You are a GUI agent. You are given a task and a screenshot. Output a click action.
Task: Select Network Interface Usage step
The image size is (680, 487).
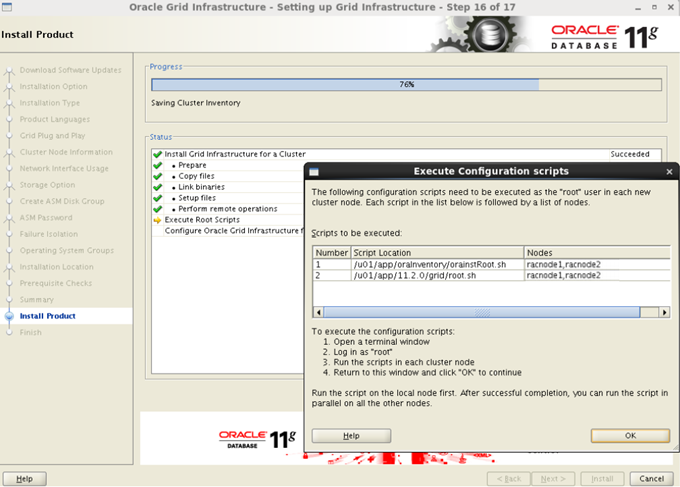pyautogui.click(x=64, y=169)
